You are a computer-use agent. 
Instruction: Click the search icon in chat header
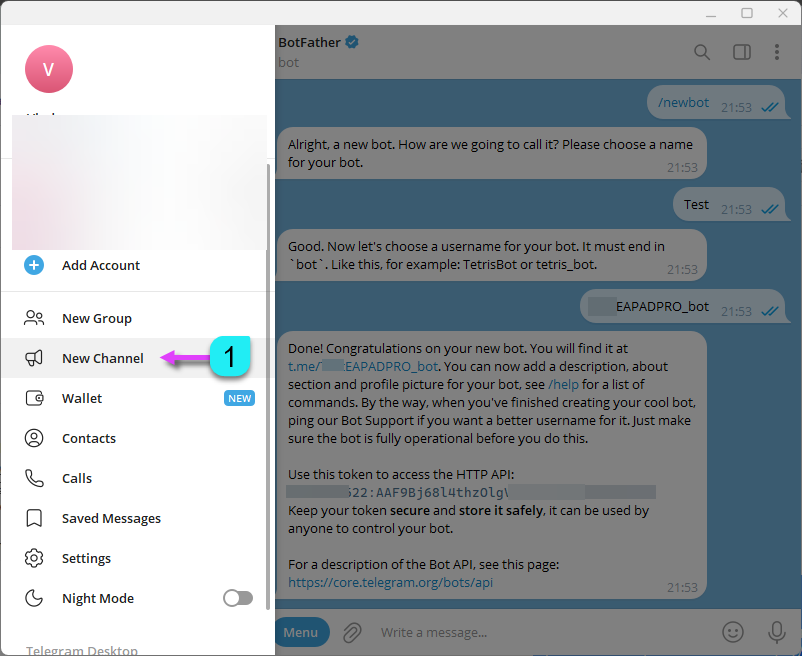pyautogui.click(x=702, y=52)
